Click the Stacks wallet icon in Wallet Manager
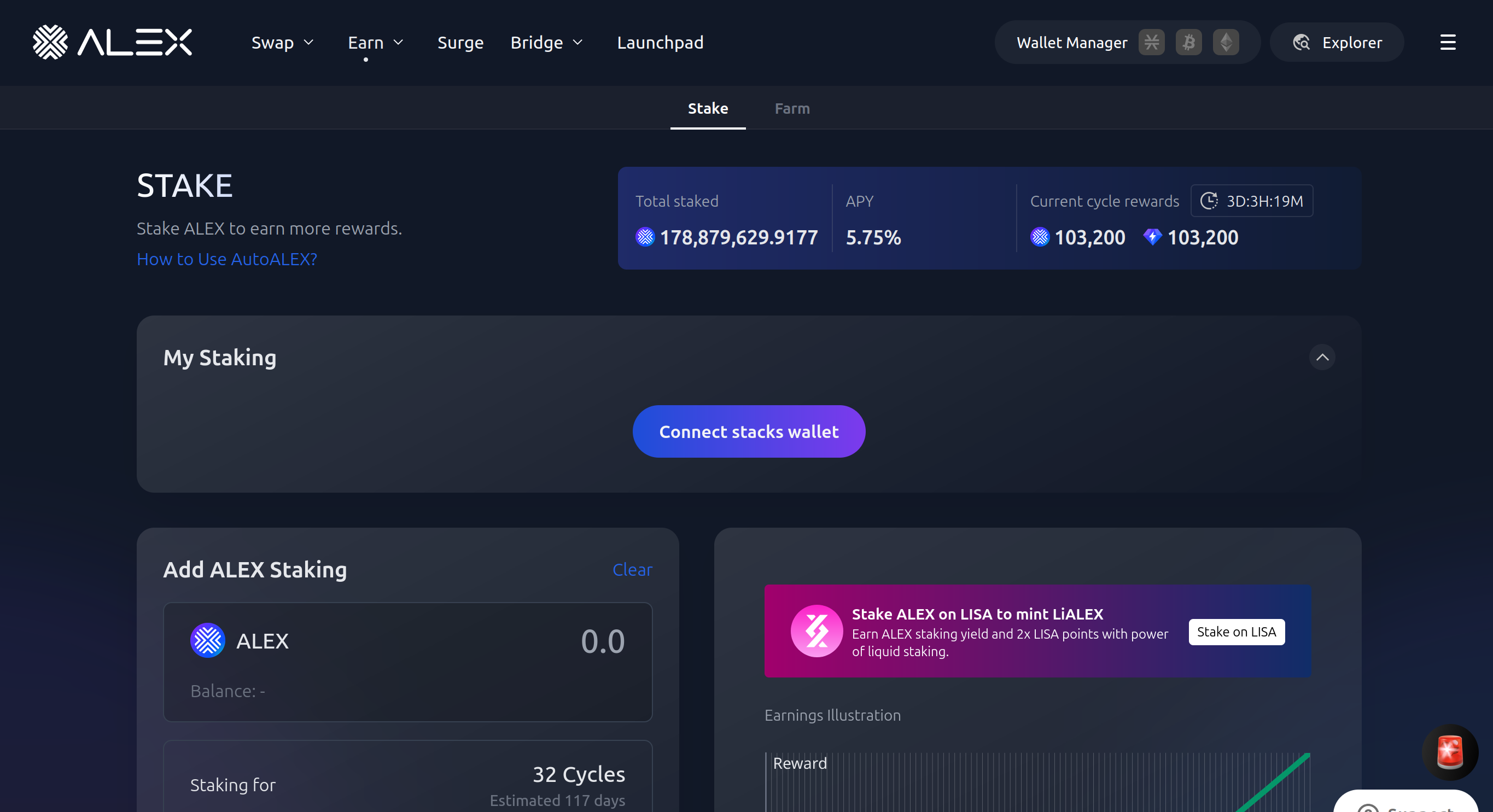 coord(1151,42)
